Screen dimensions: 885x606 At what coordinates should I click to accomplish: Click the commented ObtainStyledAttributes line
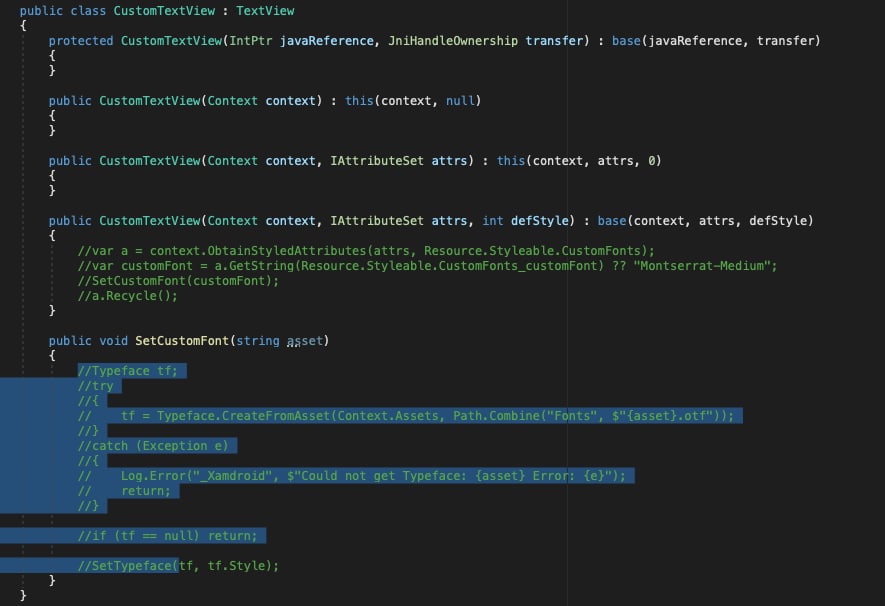click(366, 251)
